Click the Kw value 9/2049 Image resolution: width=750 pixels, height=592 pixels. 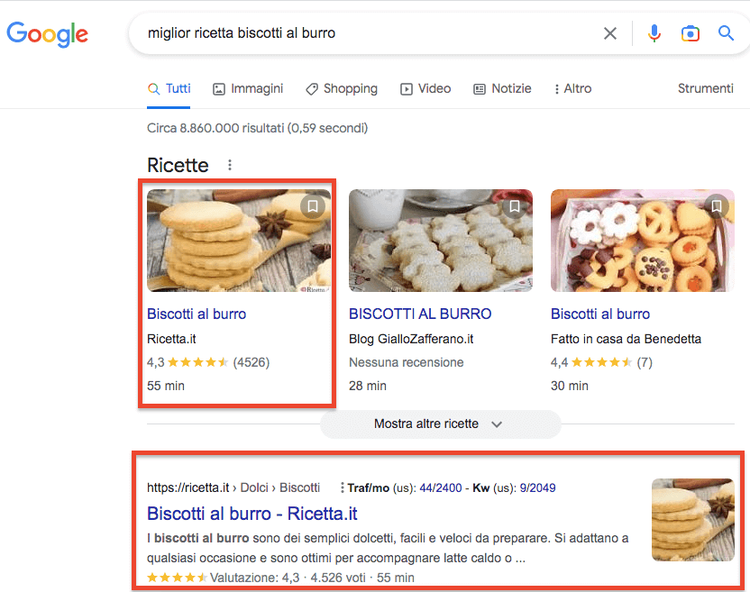[538, 488]
